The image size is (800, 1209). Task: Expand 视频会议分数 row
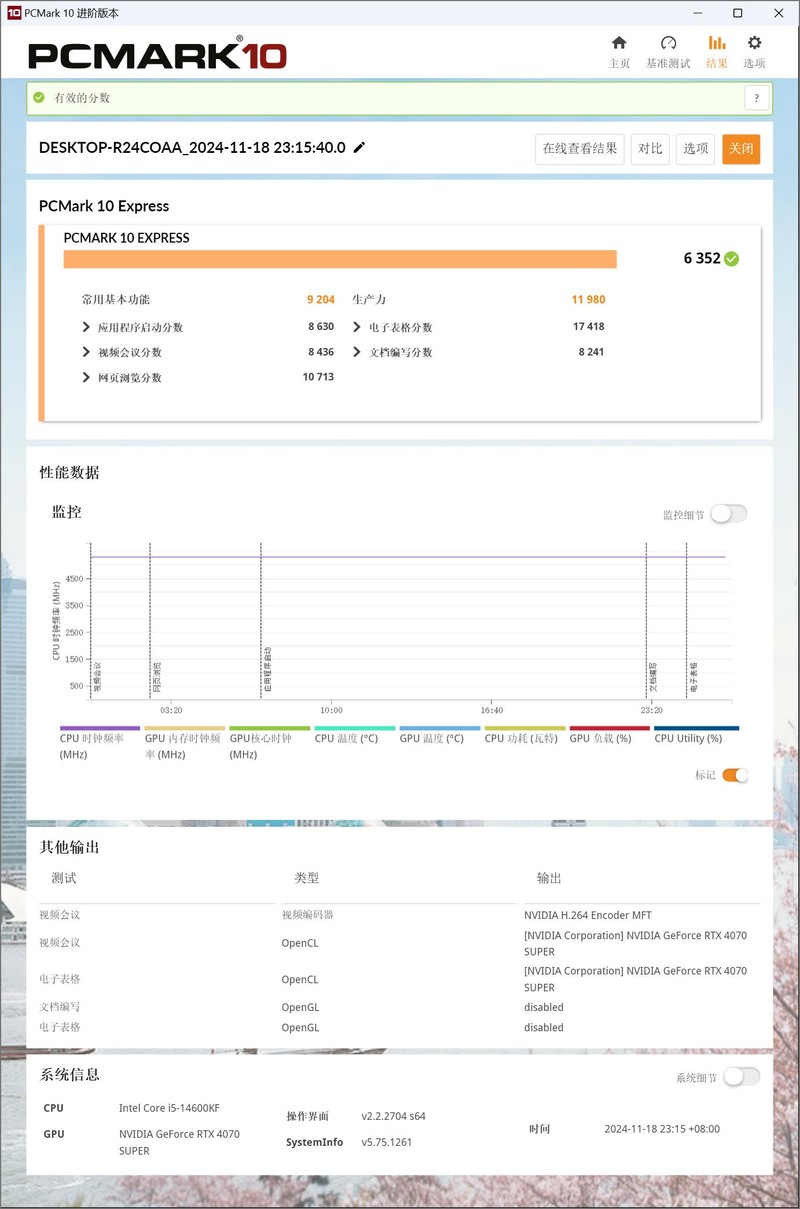[87, 352]
